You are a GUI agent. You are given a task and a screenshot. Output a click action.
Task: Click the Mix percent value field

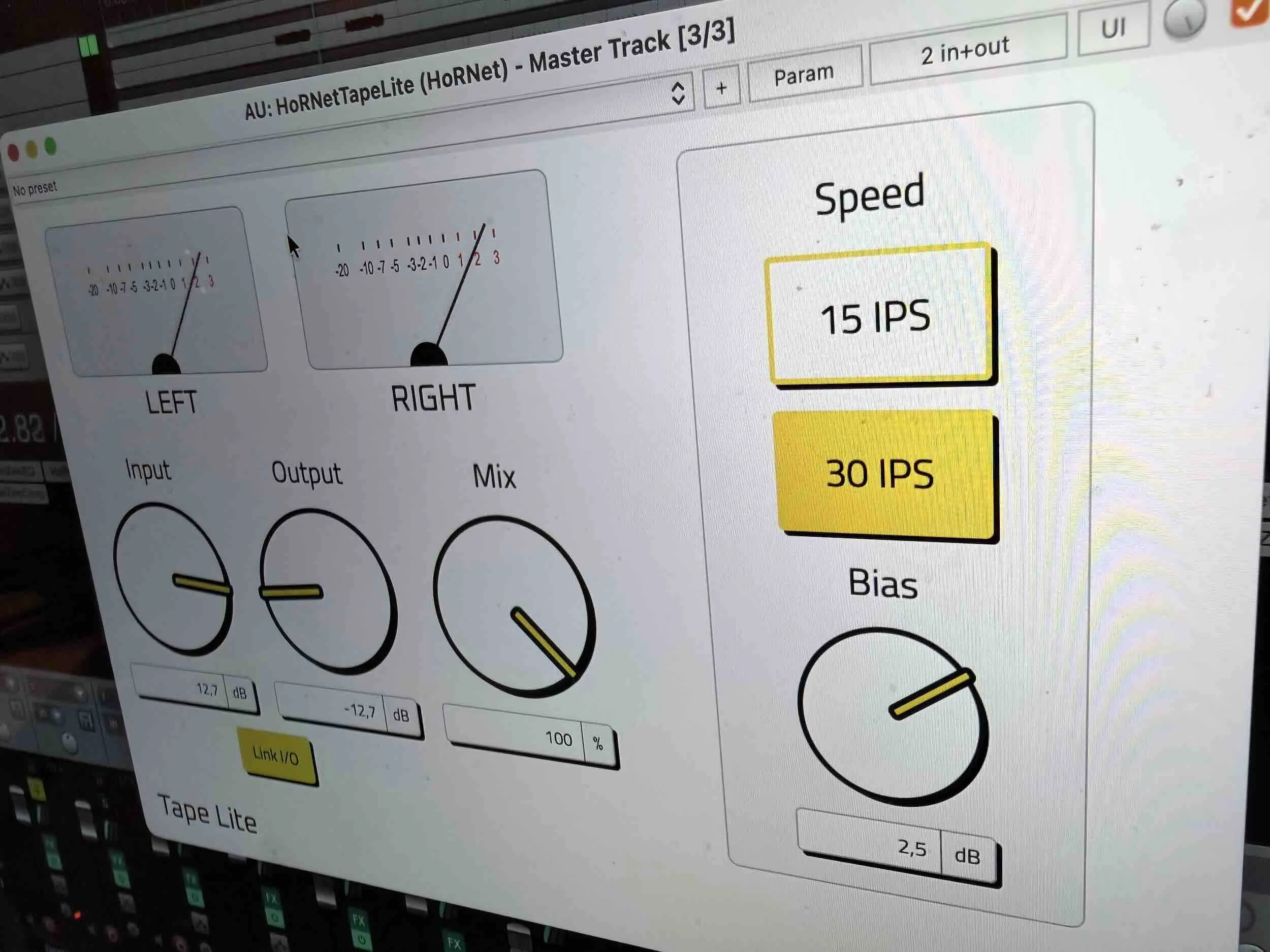click(x=517, y=736)
